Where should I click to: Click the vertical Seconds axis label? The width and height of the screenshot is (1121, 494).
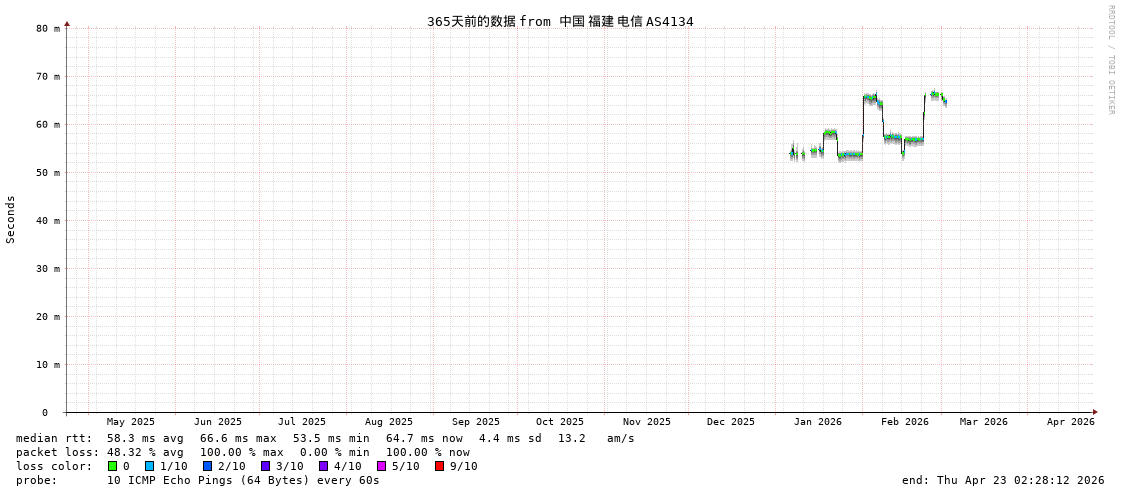pos(11,219)
